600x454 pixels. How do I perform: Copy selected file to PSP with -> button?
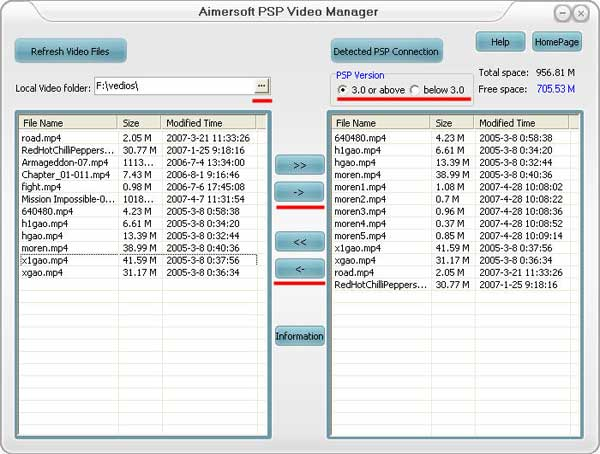pyautogui.click(x=300, y=192)
